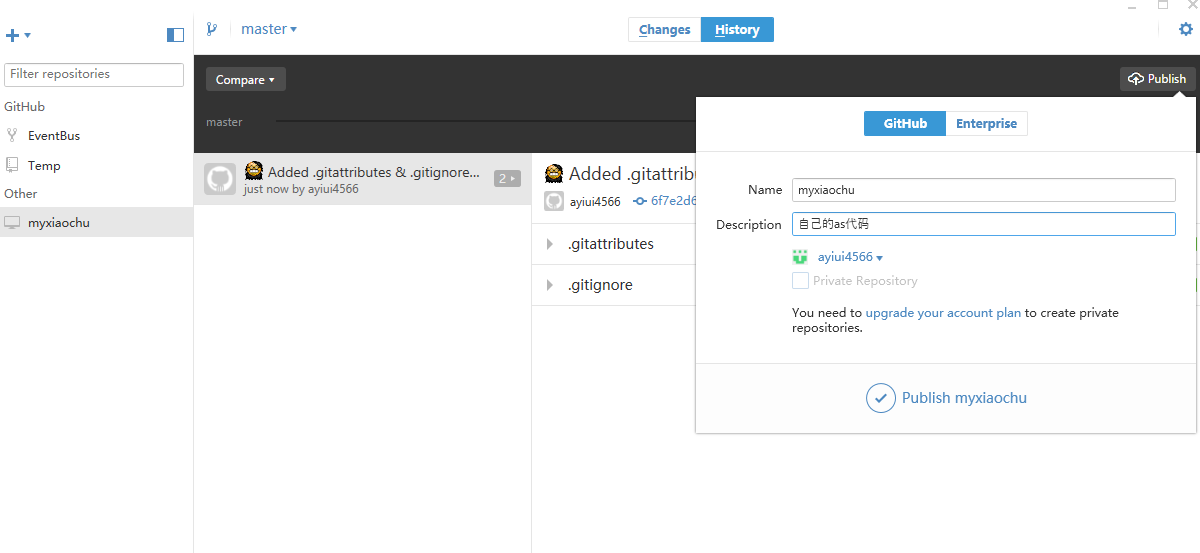The image size is (1200, 553).
Task: Click the .gitattributes file name
Action: tap(611, 244)
